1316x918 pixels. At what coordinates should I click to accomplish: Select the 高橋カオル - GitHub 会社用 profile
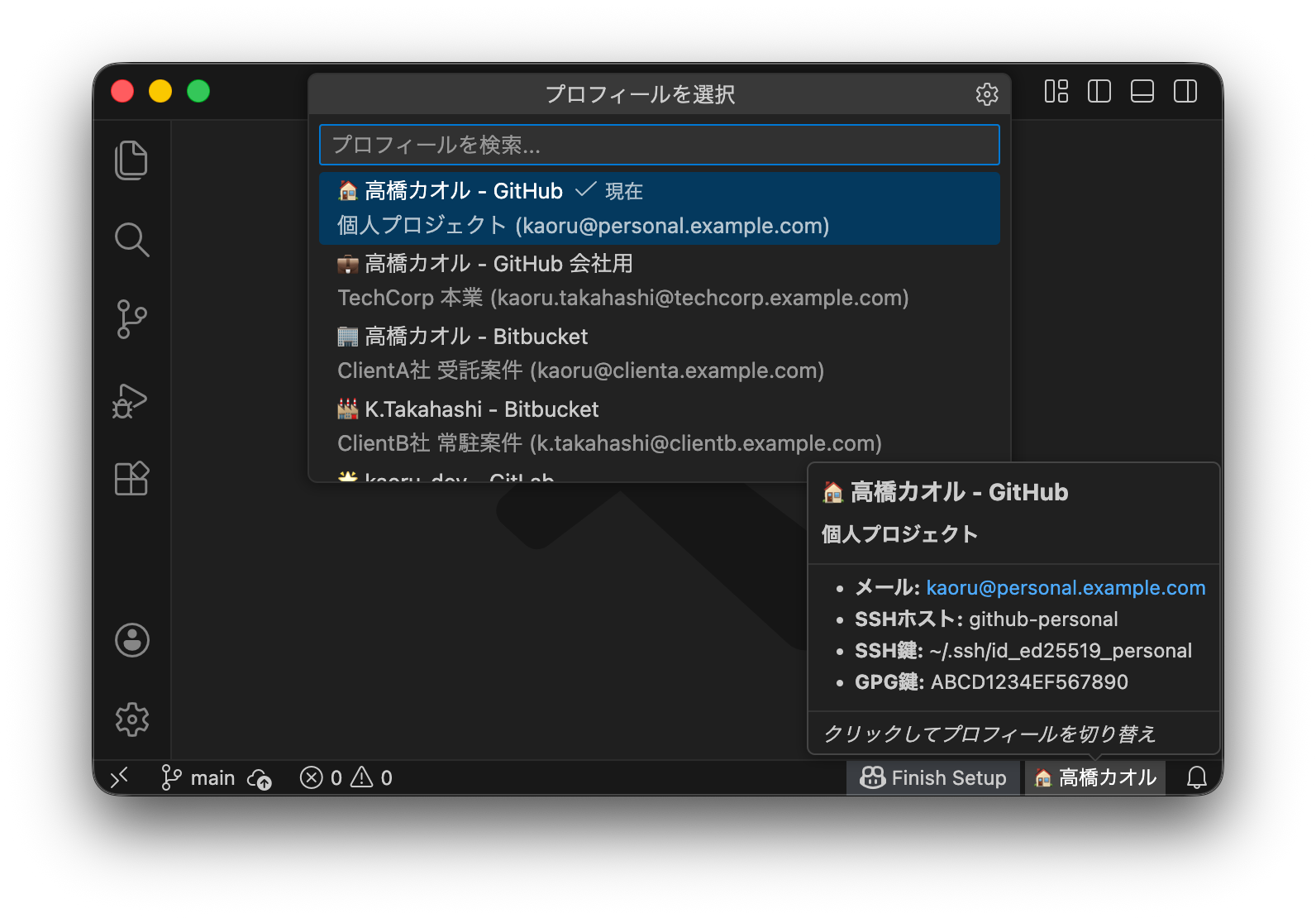click(660, 280)
